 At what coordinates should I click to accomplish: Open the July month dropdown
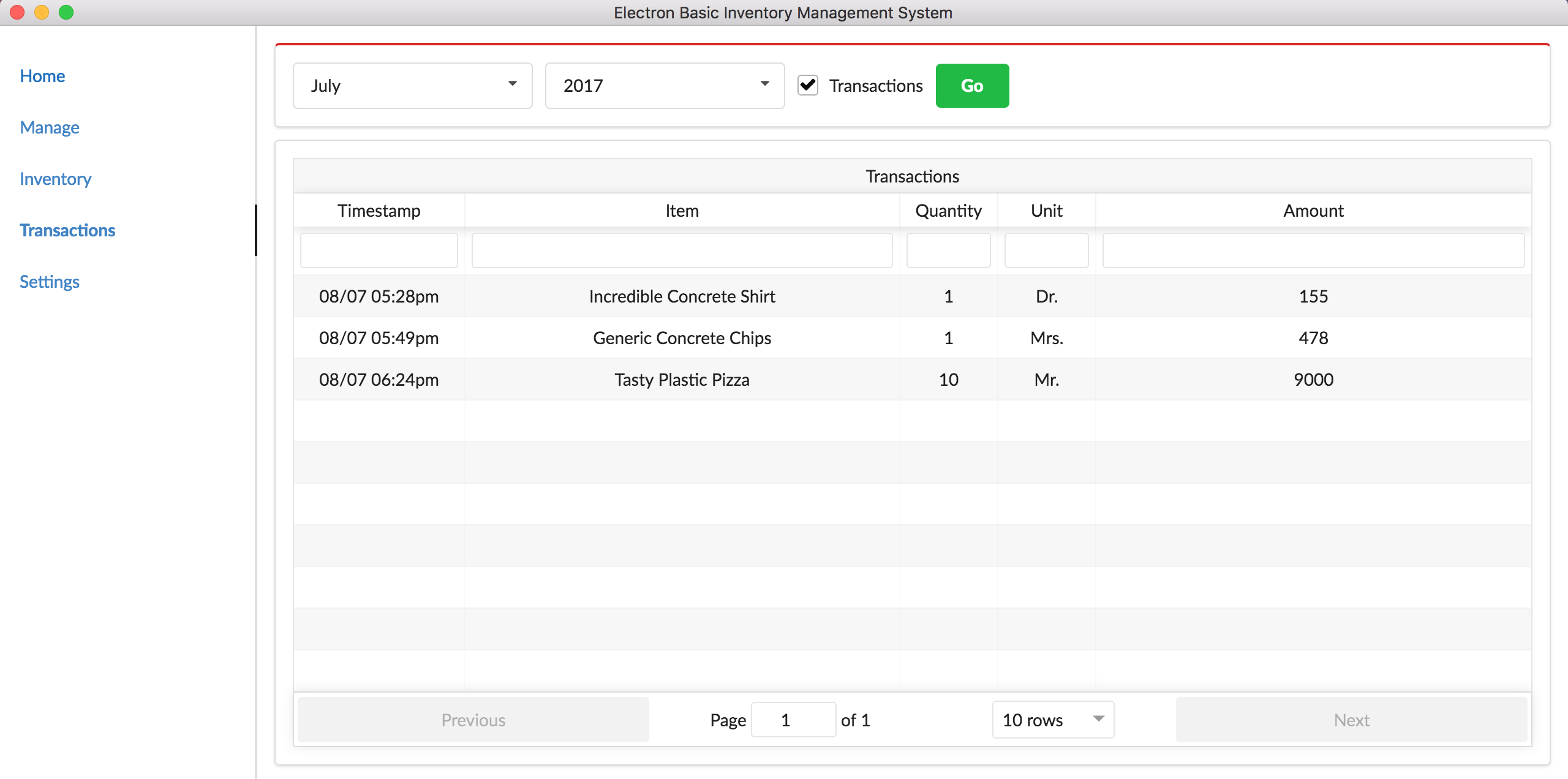click(x=413, y=86)
